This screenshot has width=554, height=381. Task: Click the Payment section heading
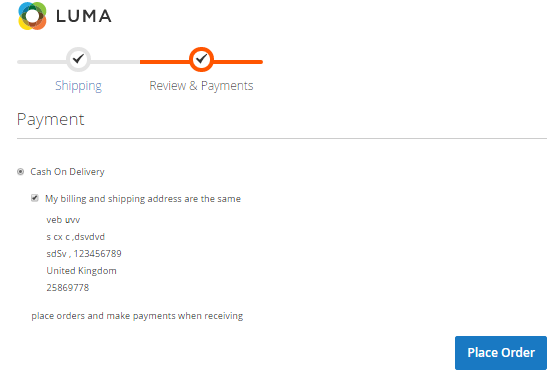click(51, 120)
